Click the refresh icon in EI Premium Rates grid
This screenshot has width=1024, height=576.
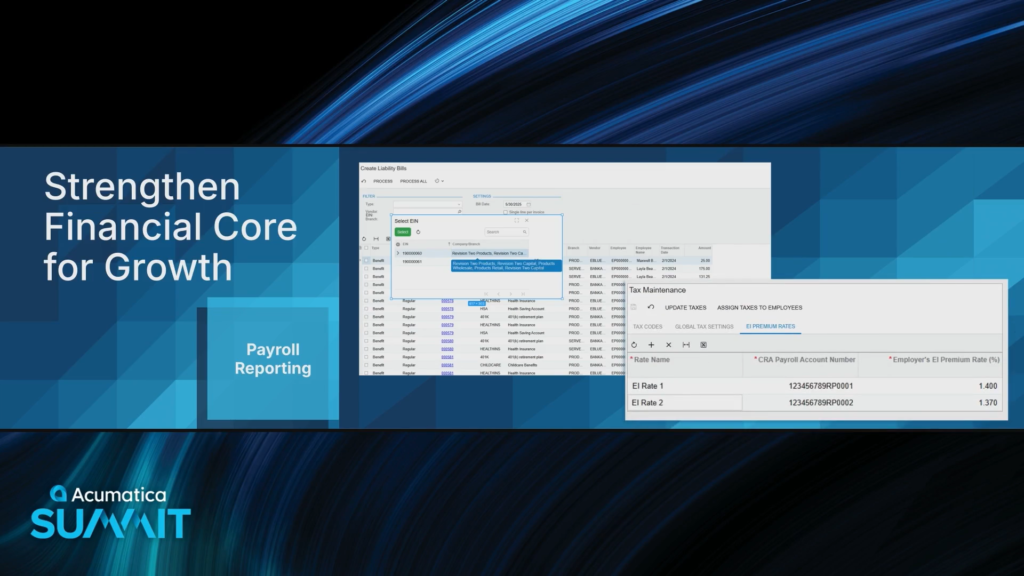[x=634, y=344]
